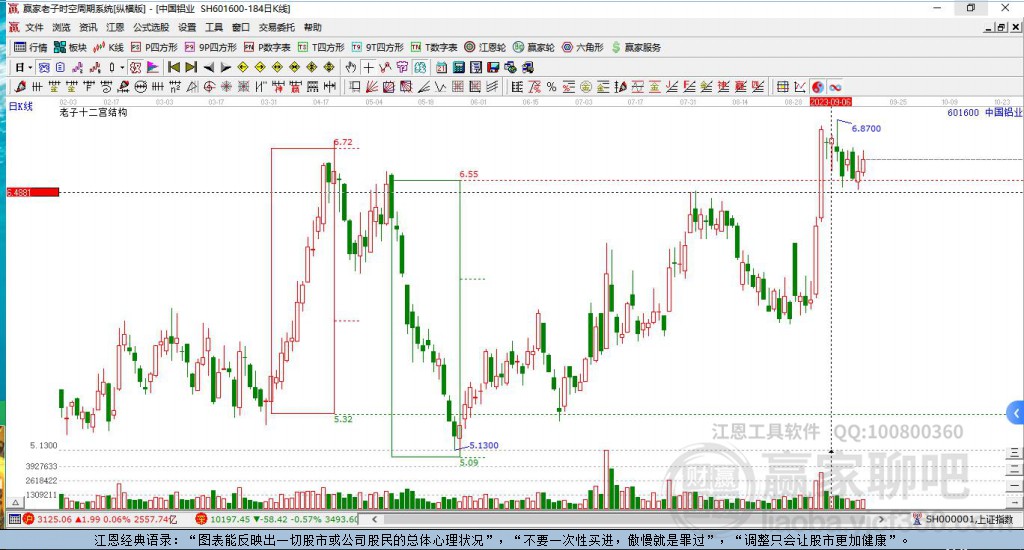
Task: Click the red pencil drawing tool icon
Action: 20,87
